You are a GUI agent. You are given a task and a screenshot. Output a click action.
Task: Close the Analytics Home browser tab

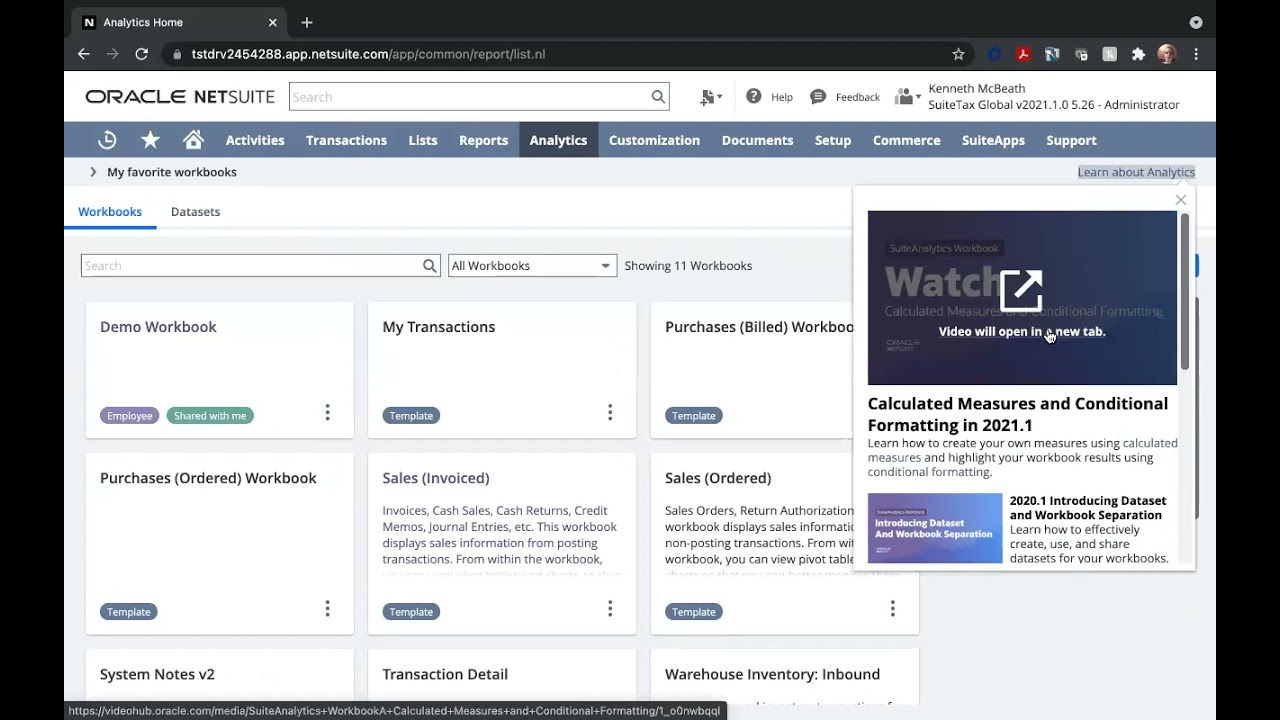click(x=273, y=22)
